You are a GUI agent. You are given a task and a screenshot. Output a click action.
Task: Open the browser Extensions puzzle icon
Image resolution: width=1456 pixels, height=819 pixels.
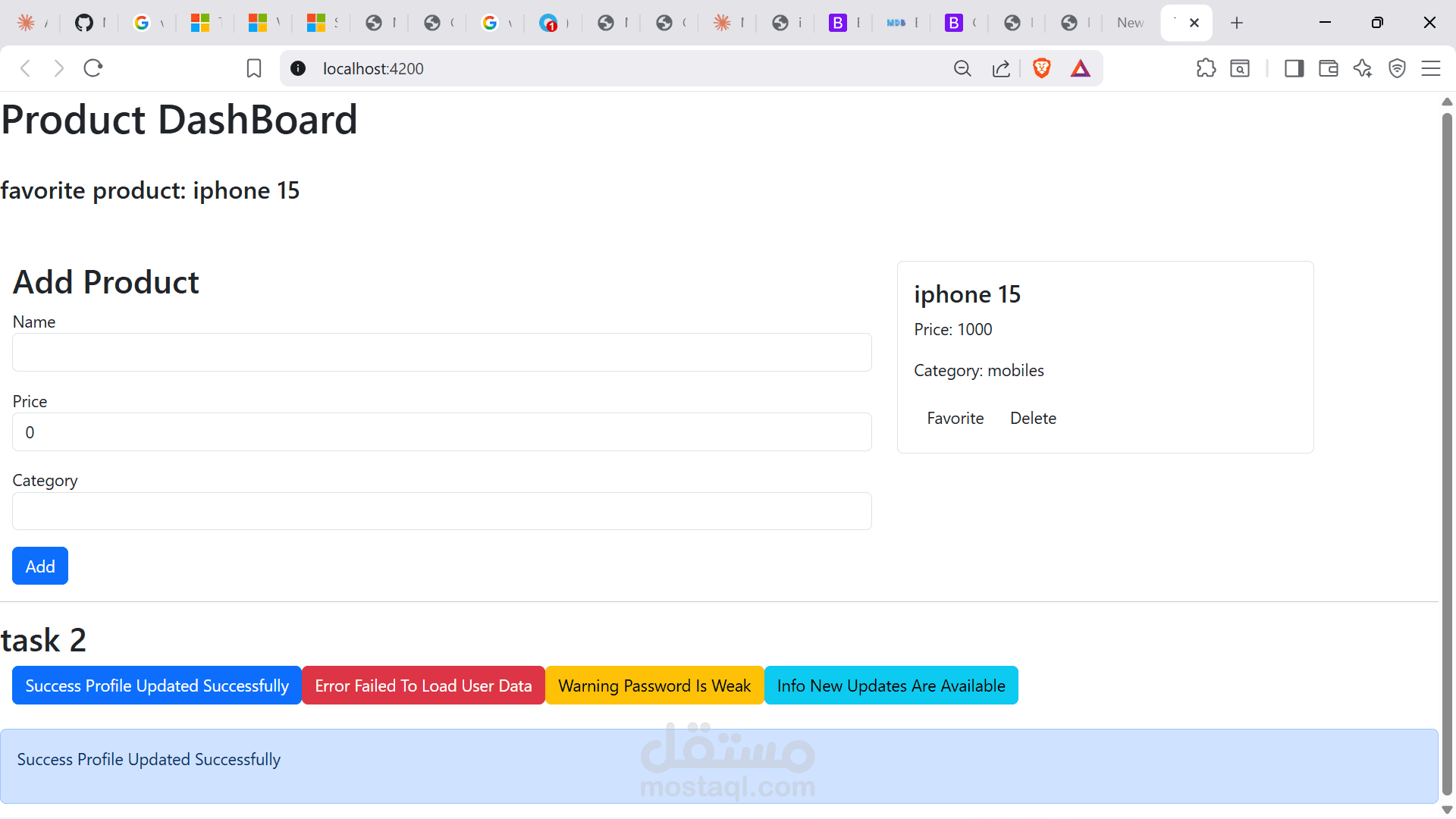point(1207,68)
